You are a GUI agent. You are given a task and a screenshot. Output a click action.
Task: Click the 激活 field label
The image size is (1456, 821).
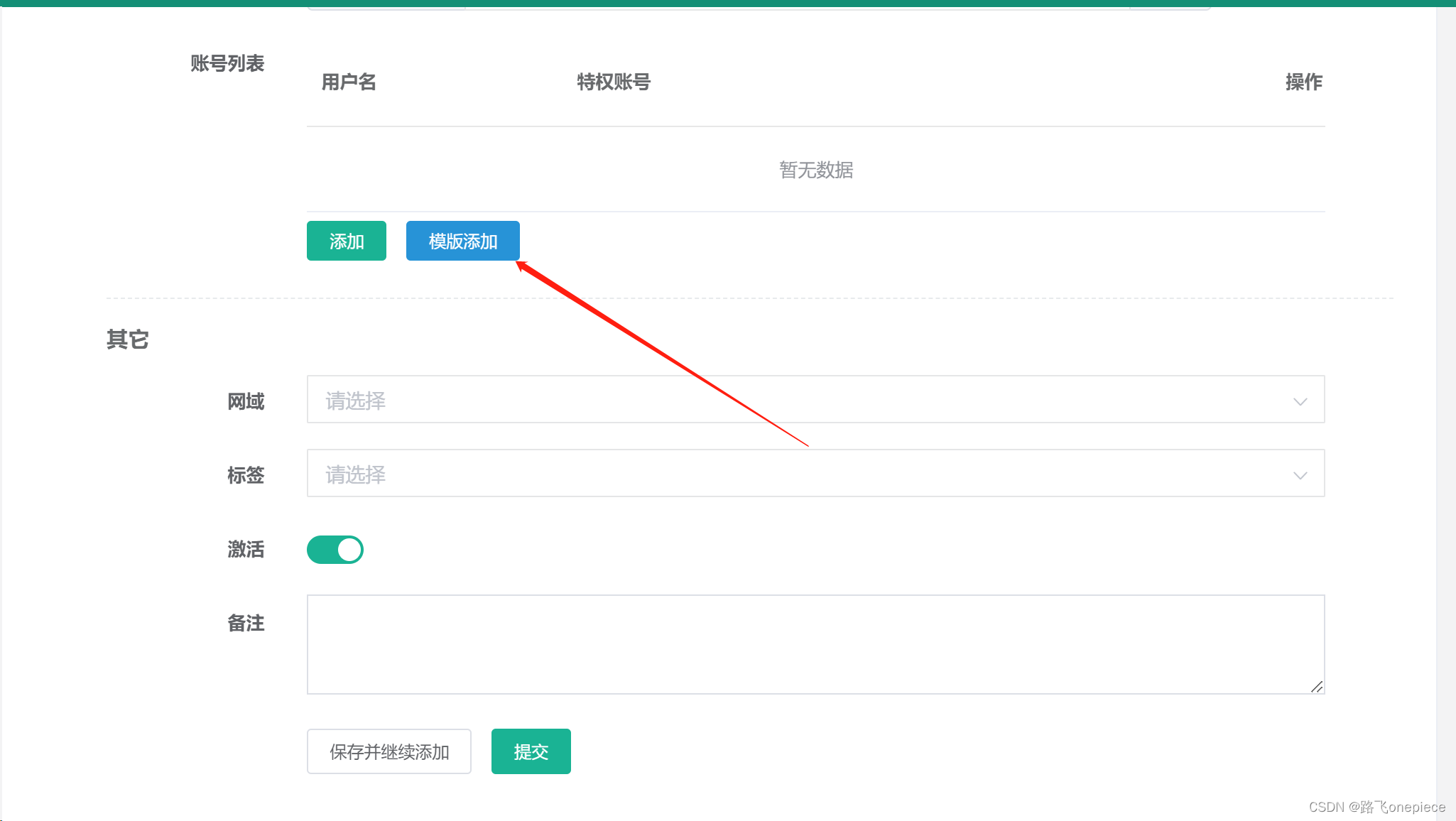[246, 549]
